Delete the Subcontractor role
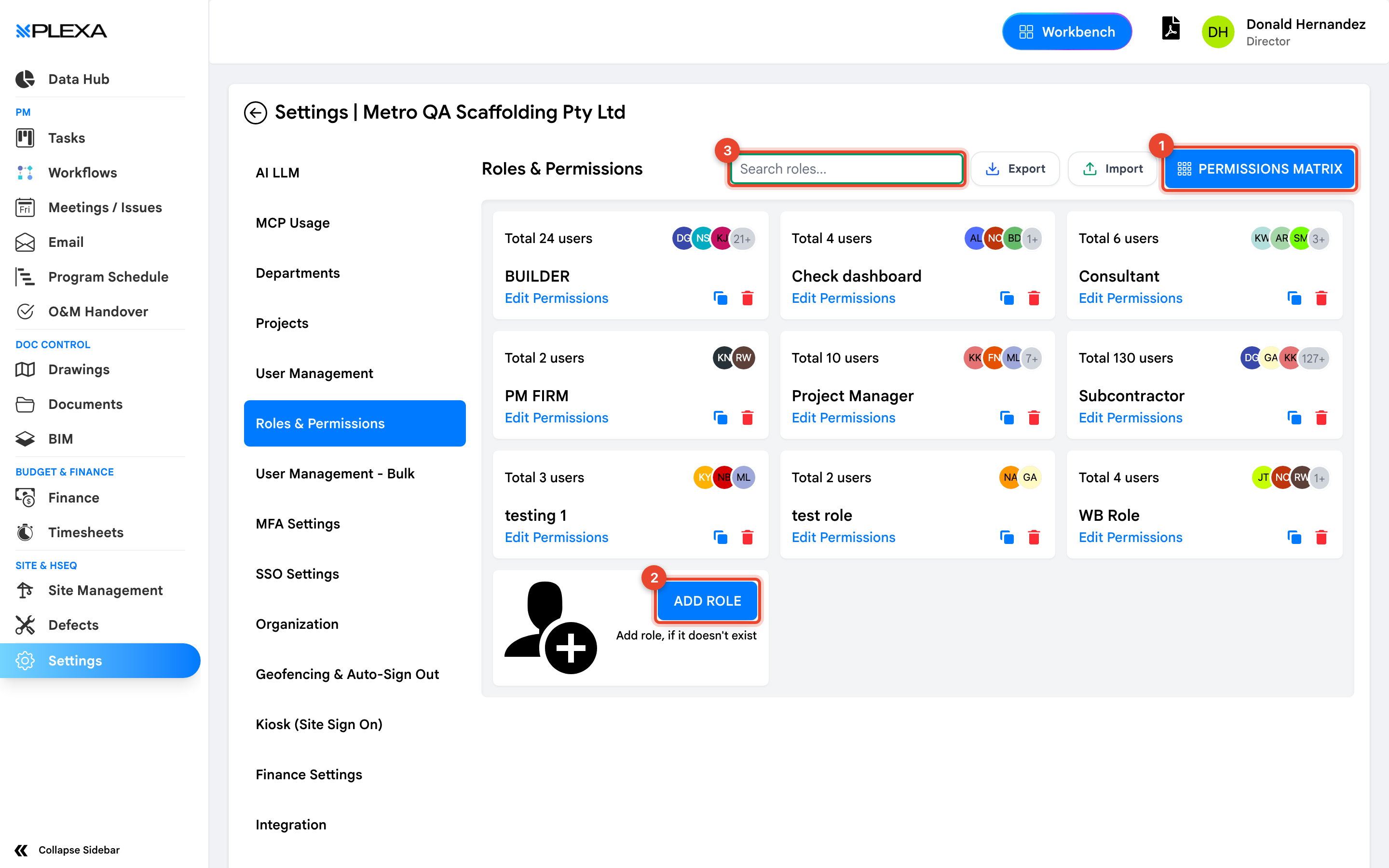Image resolution: width=1389 pixels, height=868 pixels. (x=1321, y=417)
